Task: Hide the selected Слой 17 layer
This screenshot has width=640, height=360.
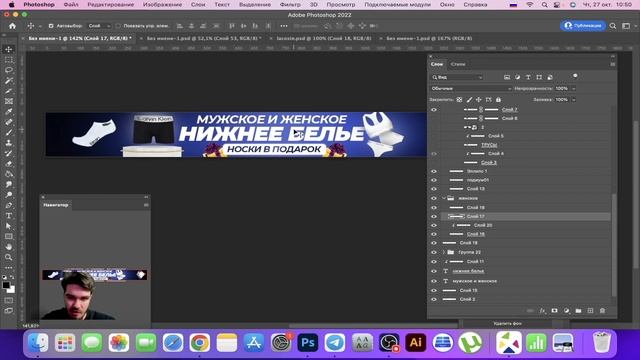Action: 433,216
